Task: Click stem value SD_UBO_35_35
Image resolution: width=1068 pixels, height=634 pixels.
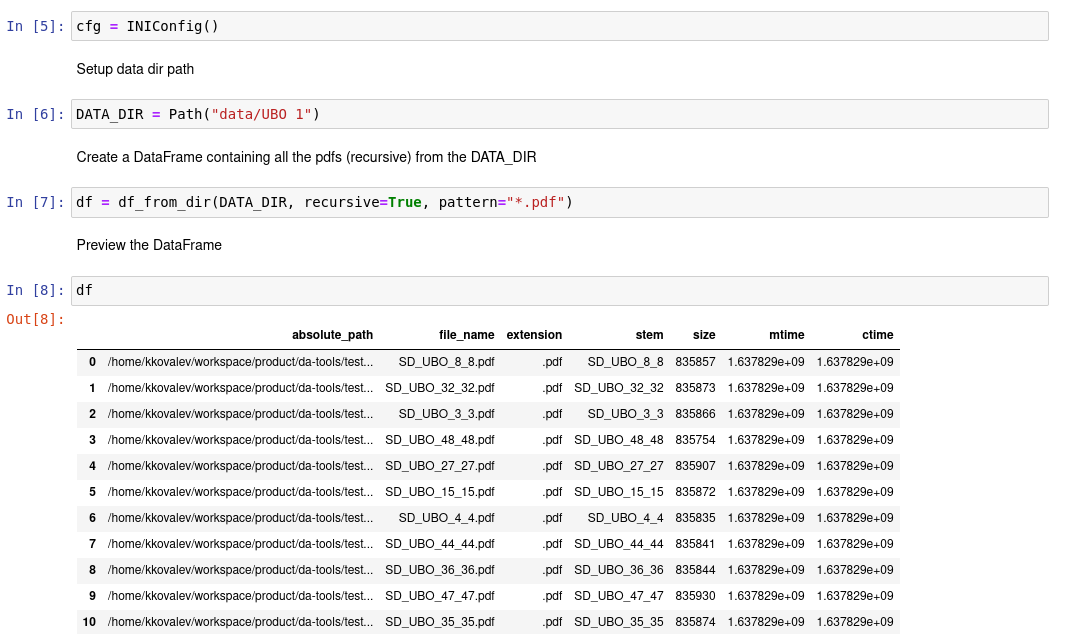Action: pyautogui.click(x=618, y=622)
